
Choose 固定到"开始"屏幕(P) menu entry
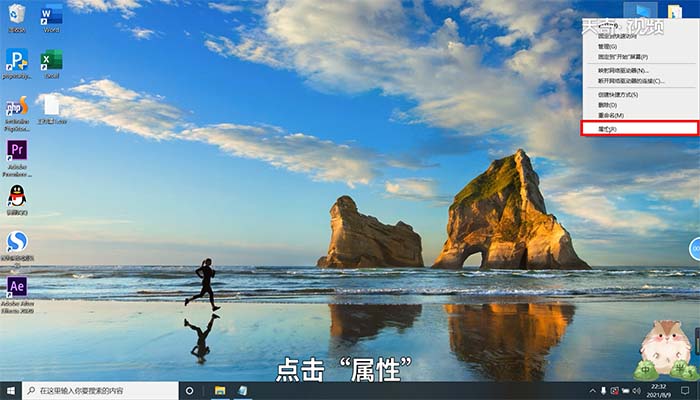click(x=640, y=57)
